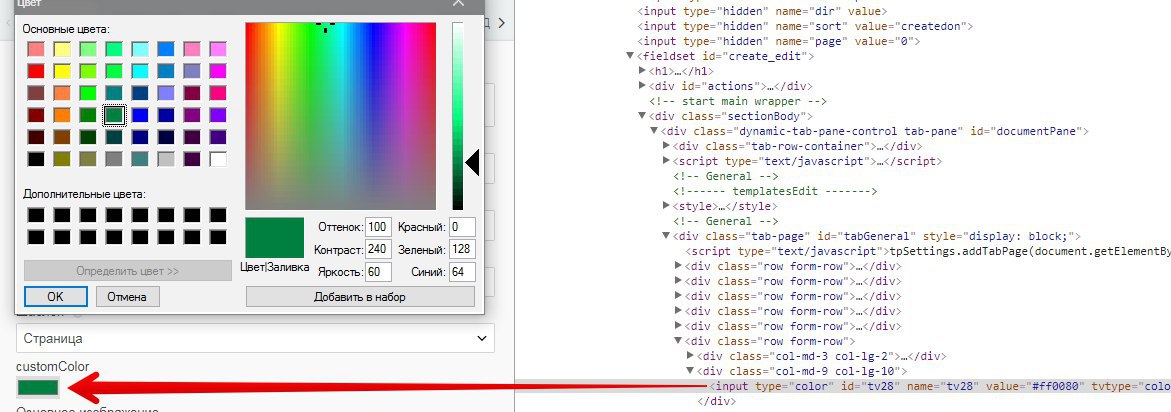
Task: Click Добавить в набор button
Action: pos(360,296)
